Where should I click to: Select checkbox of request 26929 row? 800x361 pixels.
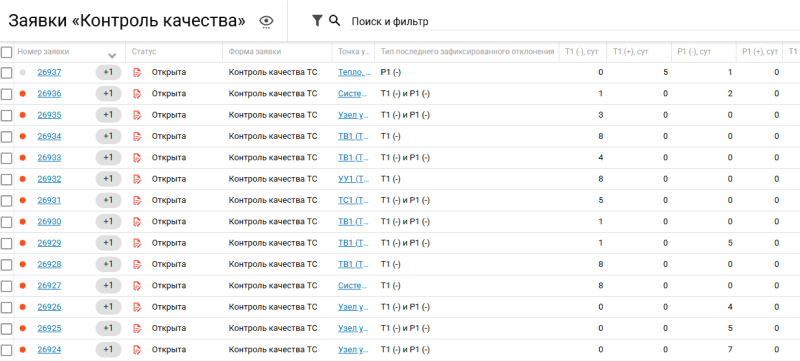(6, 244)
